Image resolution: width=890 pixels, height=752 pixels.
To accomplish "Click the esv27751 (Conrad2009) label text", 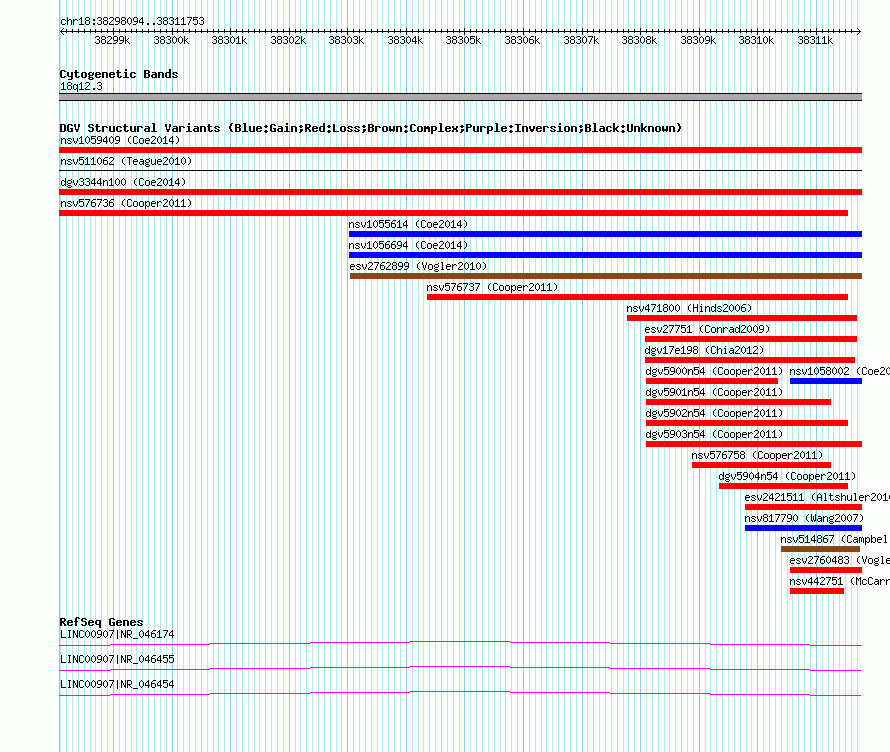I will tap(707, 329).
